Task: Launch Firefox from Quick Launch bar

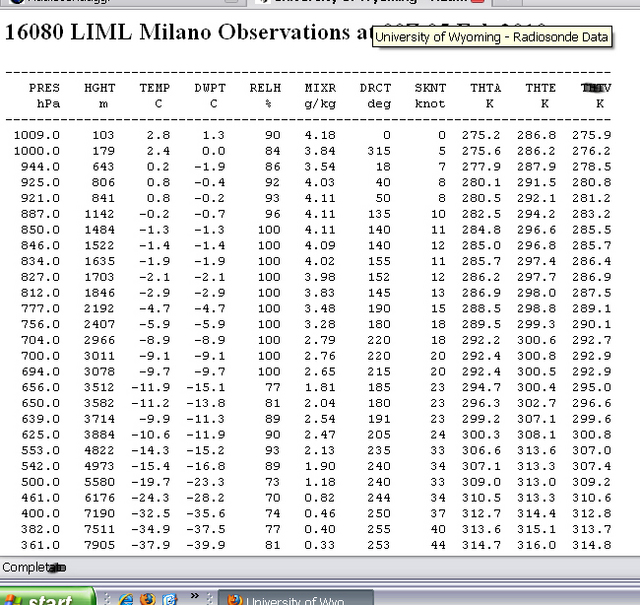Action: (148, 599)
